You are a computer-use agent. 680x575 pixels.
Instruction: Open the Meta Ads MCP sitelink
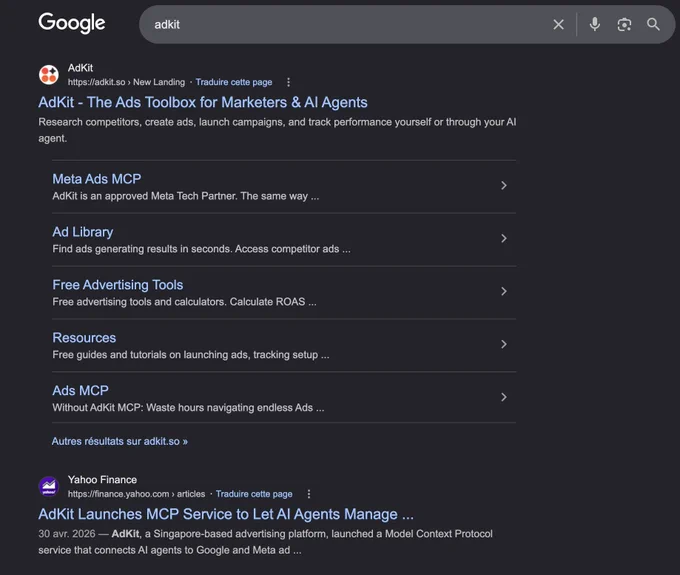coord(97,179)
